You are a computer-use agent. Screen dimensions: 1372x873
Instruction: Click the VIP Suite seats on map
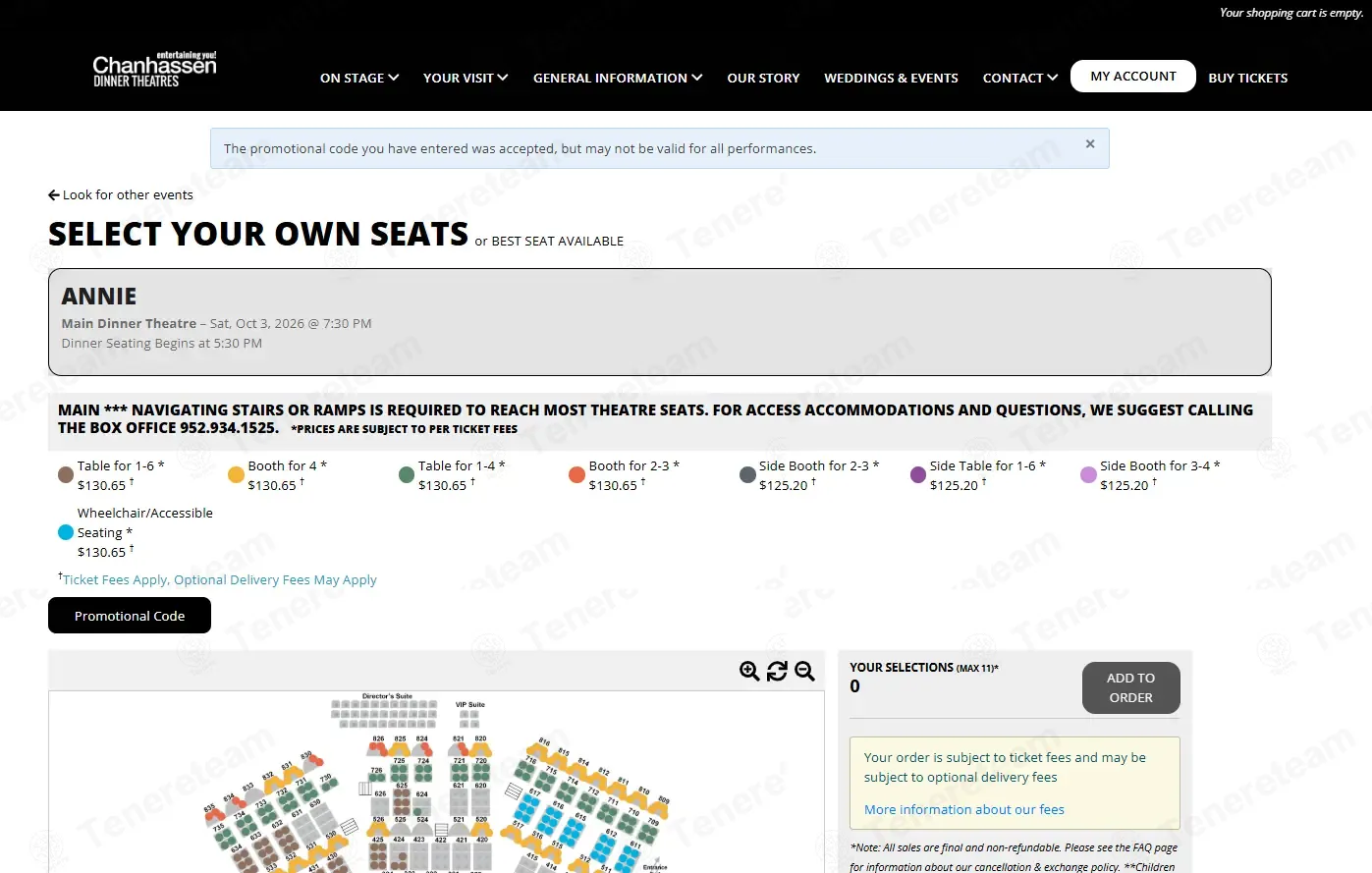click(469, 719)
